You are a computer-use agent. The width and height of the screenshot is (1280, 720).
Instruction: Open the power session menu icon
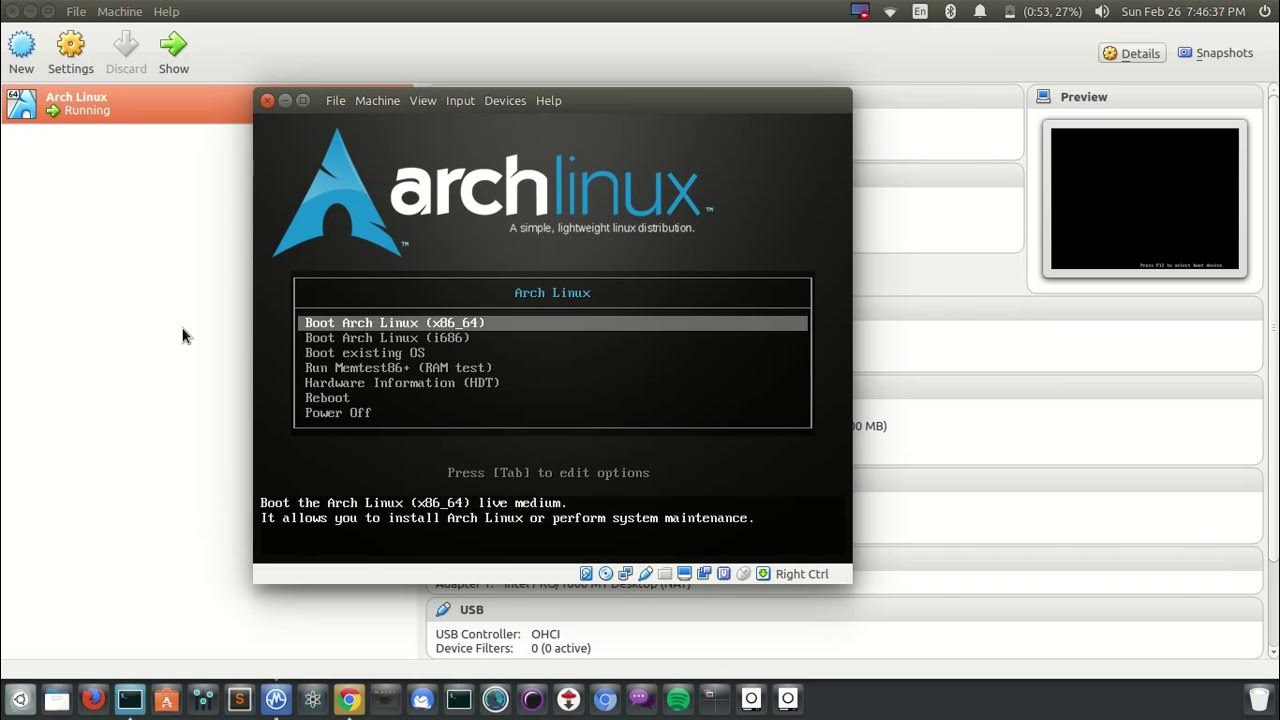(x=1264, y=12)
